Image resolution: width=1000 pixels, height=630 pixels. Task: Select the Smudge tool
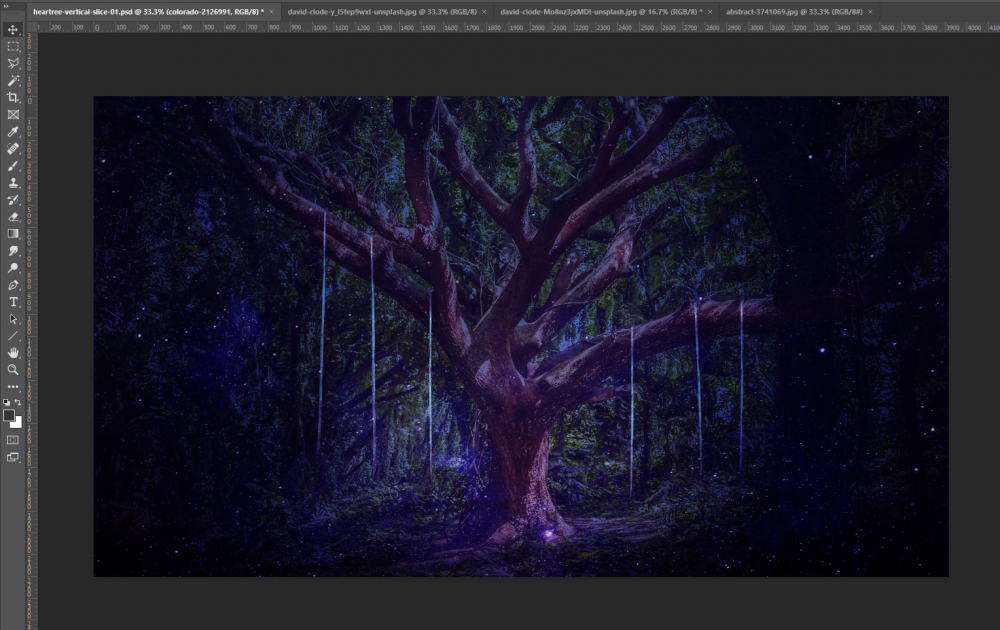click(x=13, y=251)
